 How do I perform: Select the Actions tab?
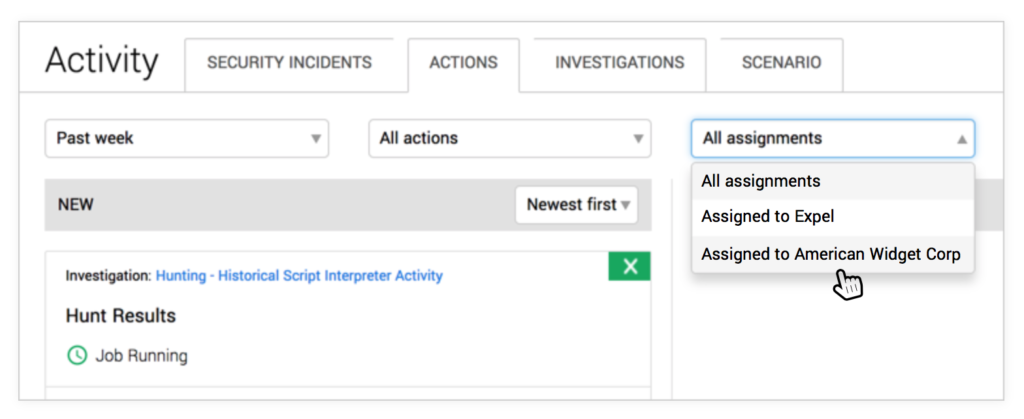click(464, 63)
